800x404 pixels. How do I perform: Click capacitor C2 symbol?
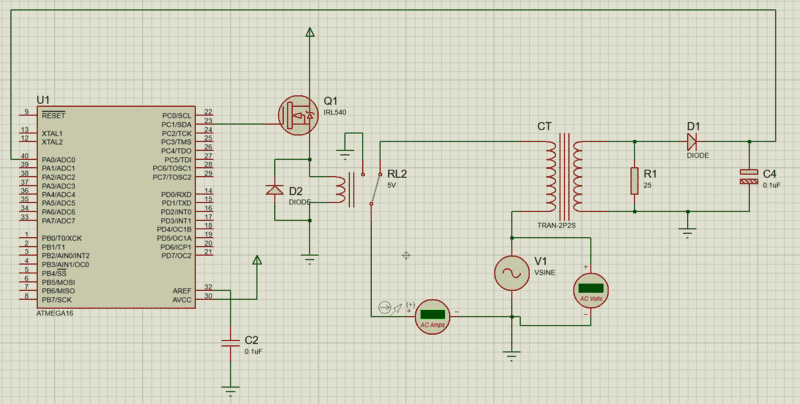point(231,342)
